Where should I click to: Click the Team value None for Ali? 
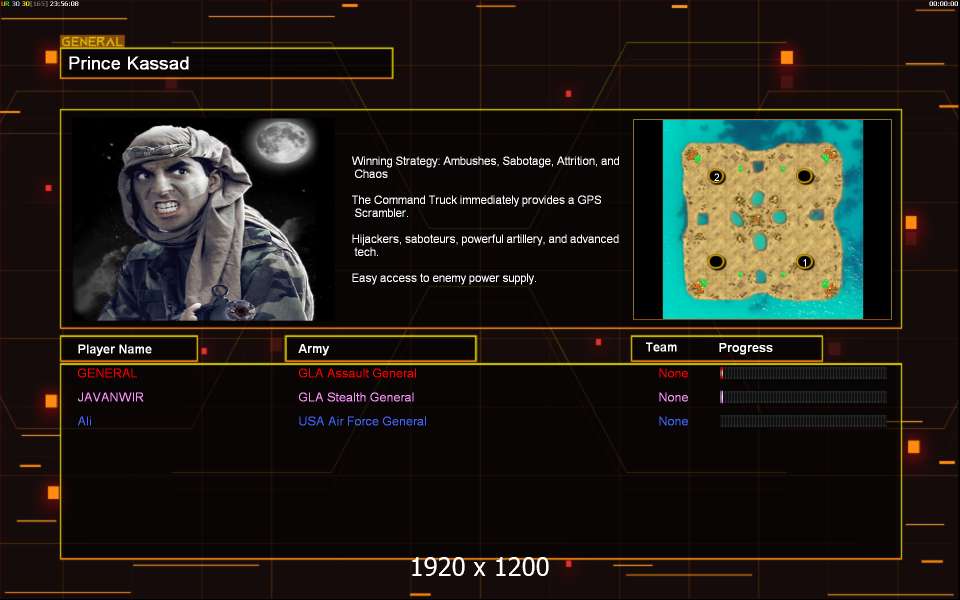pyautogui.click(x=673, y=421)
